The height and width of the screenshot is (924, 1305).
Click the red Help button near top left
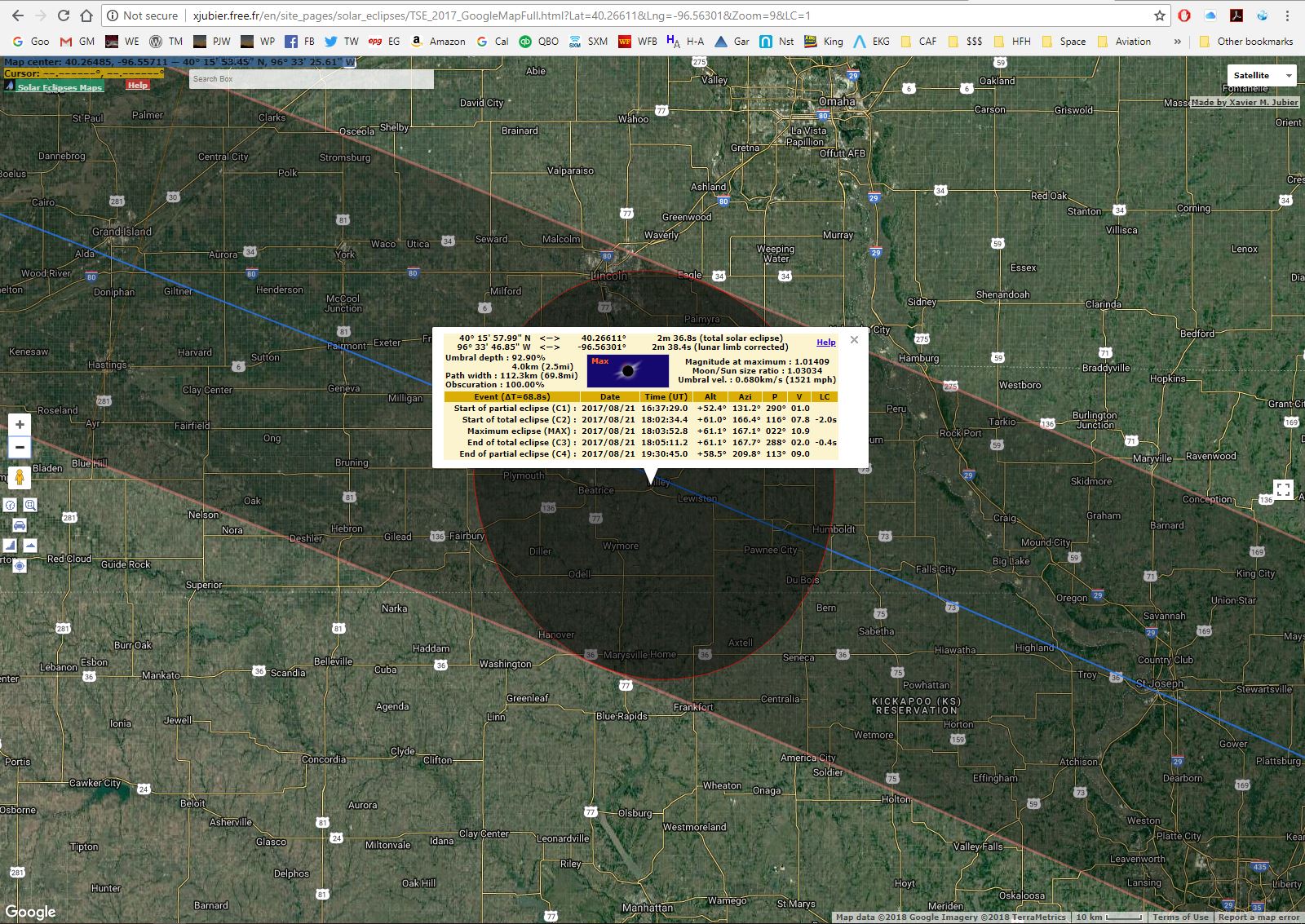tap(137, 85)
